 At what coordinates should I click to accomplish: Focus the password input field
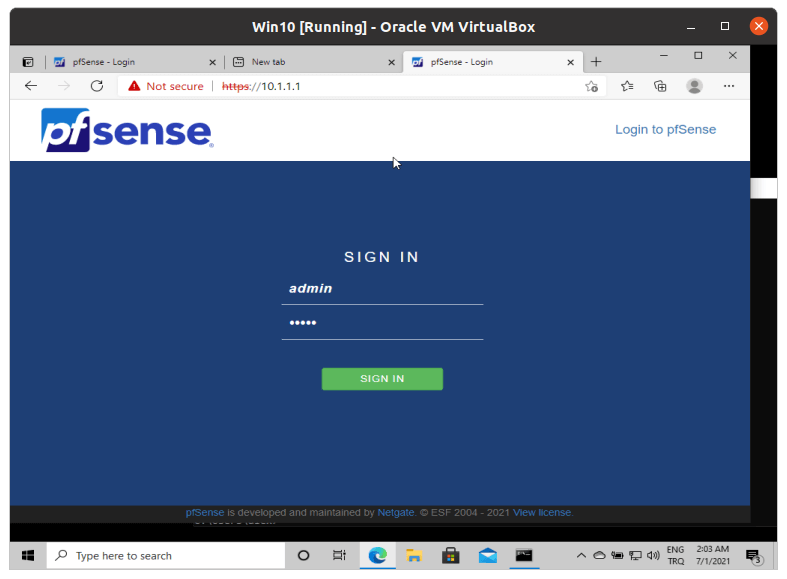tap(382, 323)
